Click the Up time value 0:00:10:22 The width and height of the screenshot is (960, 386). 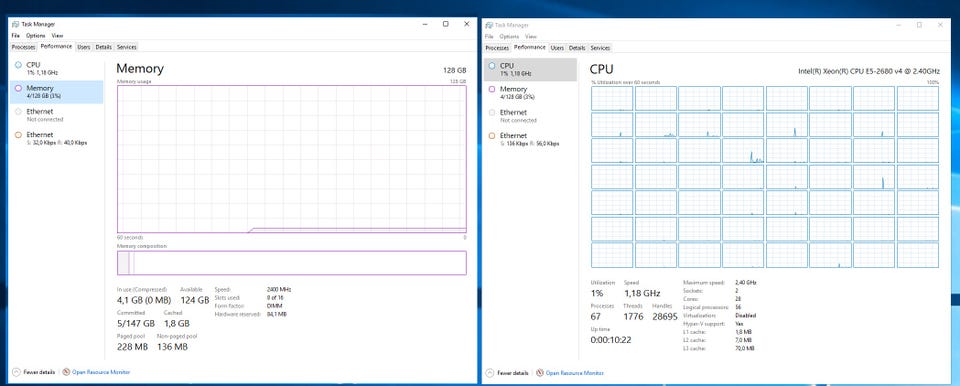tap(611, 340)
